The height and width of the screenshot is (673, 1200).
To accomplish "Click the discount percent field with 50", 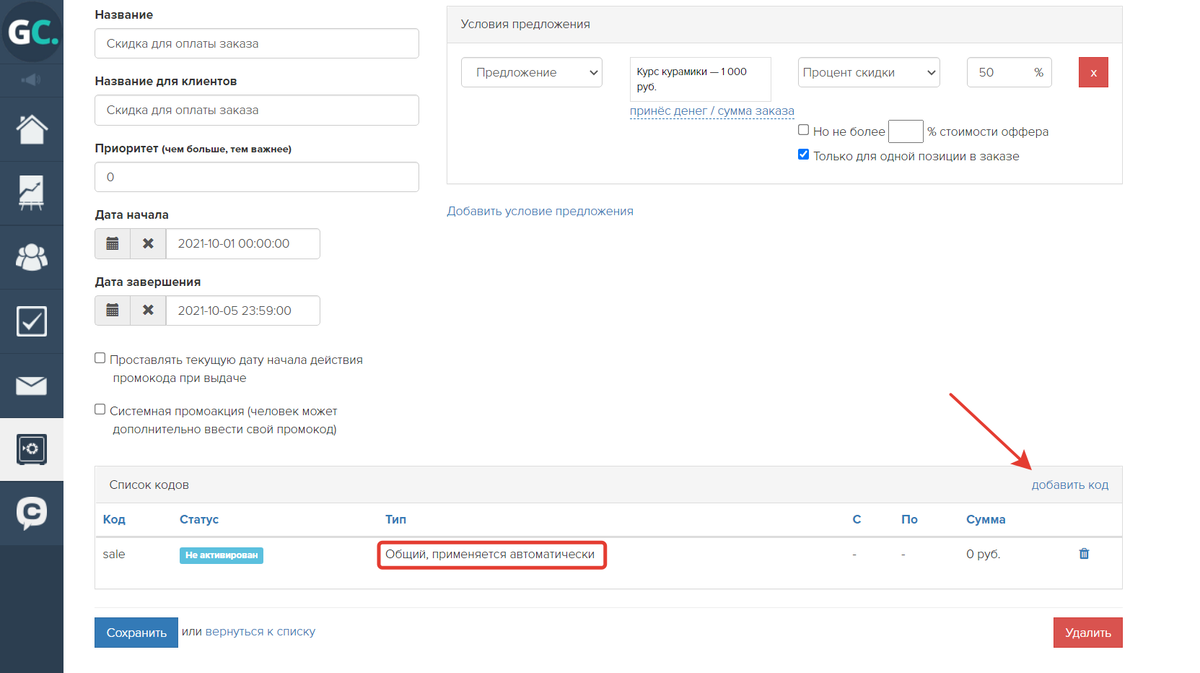I will click(1009, 72).
